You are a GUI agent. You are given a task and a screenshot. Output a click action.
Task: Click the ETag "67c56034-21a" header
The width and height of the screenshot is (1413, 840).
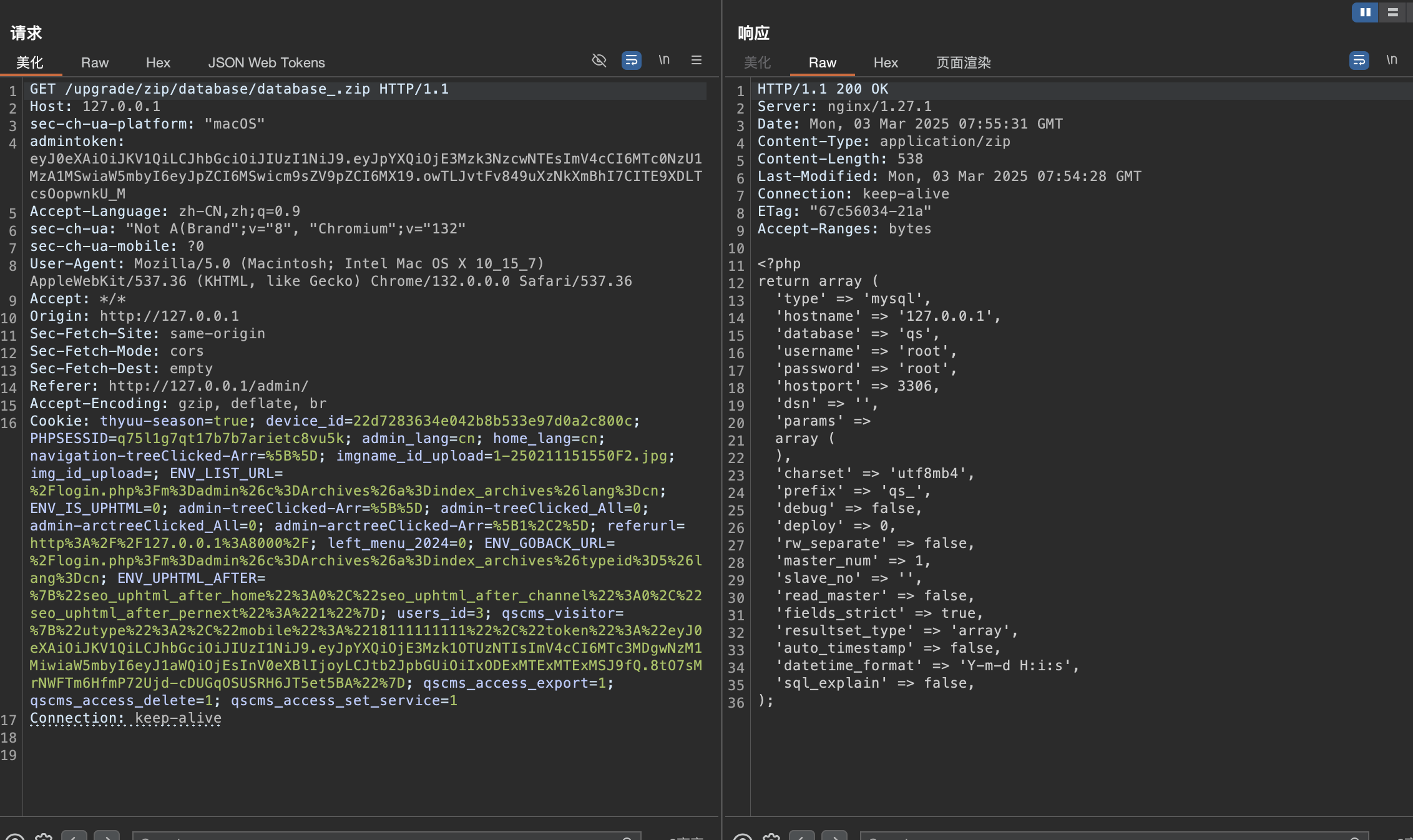pyautogui.click(x=844, y=212)
